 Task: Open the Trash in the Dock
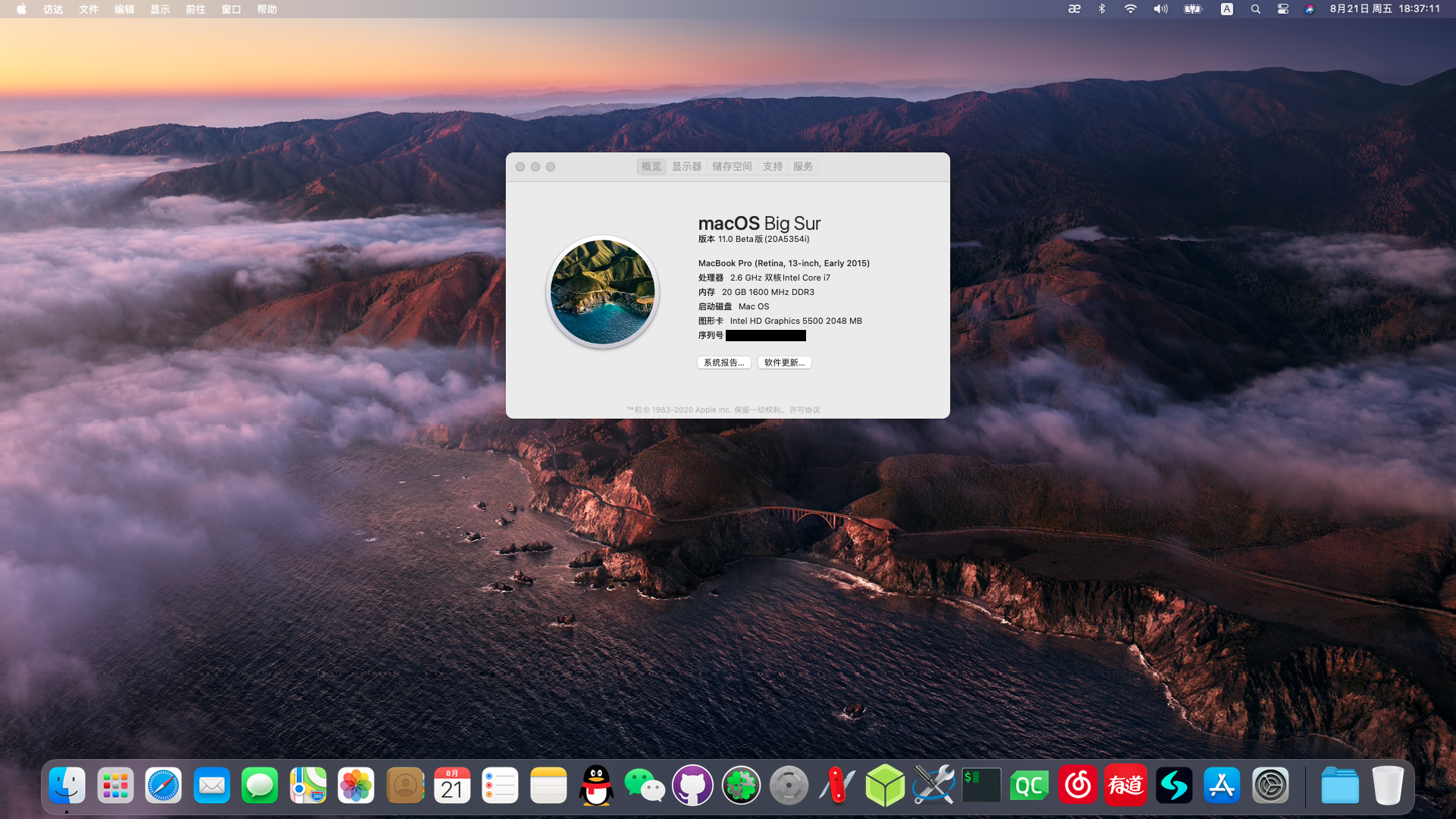click(1388, 786)
